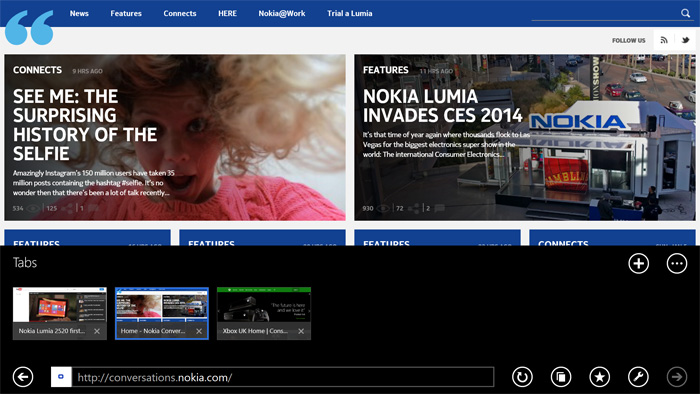This screenshot has width=700, height=394.
Task: Click the search magnifier icon
Action: coord(685,13)
